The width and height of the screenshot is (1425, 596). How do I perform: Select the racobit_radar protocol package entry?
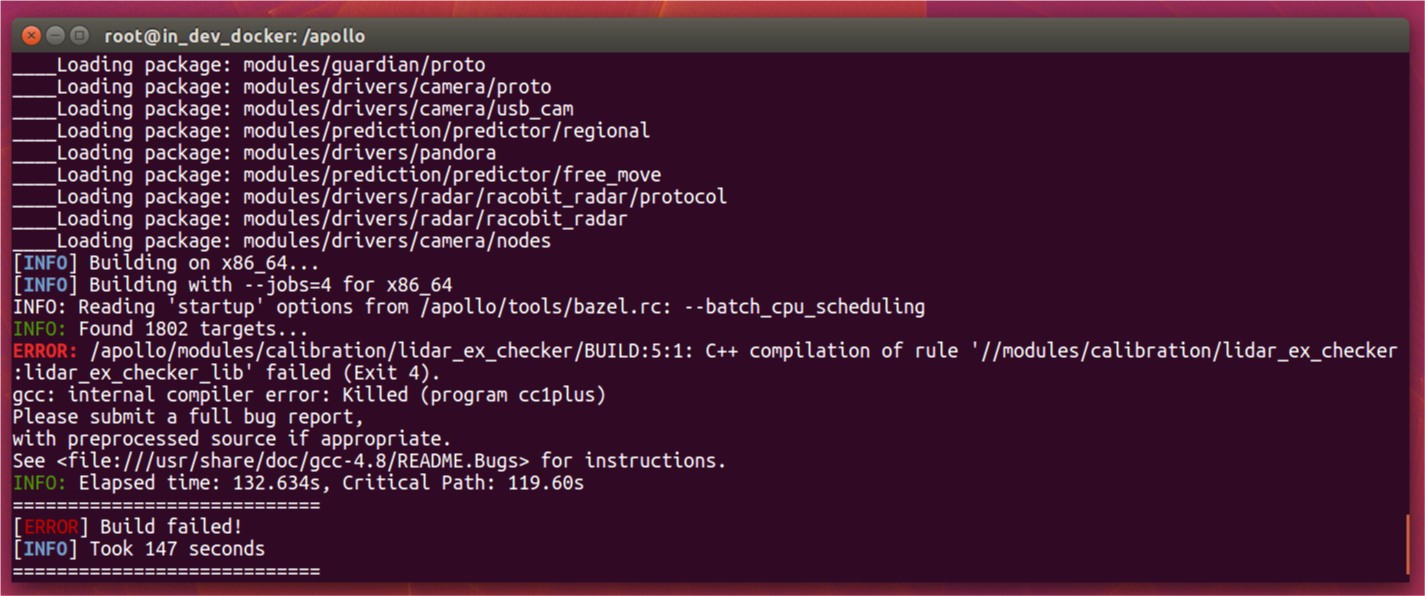pos(368,196)
